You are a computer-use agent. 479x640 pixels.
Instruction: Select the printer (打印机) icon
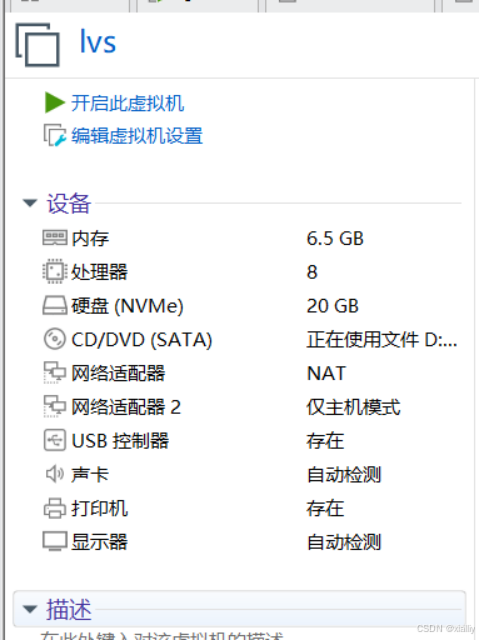click(x=55, y=508)
